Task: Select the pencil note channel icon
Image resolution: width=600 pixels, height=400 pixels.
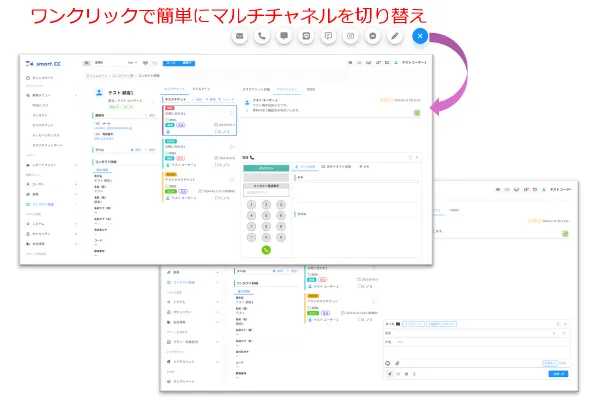Action: pos(395,36)
